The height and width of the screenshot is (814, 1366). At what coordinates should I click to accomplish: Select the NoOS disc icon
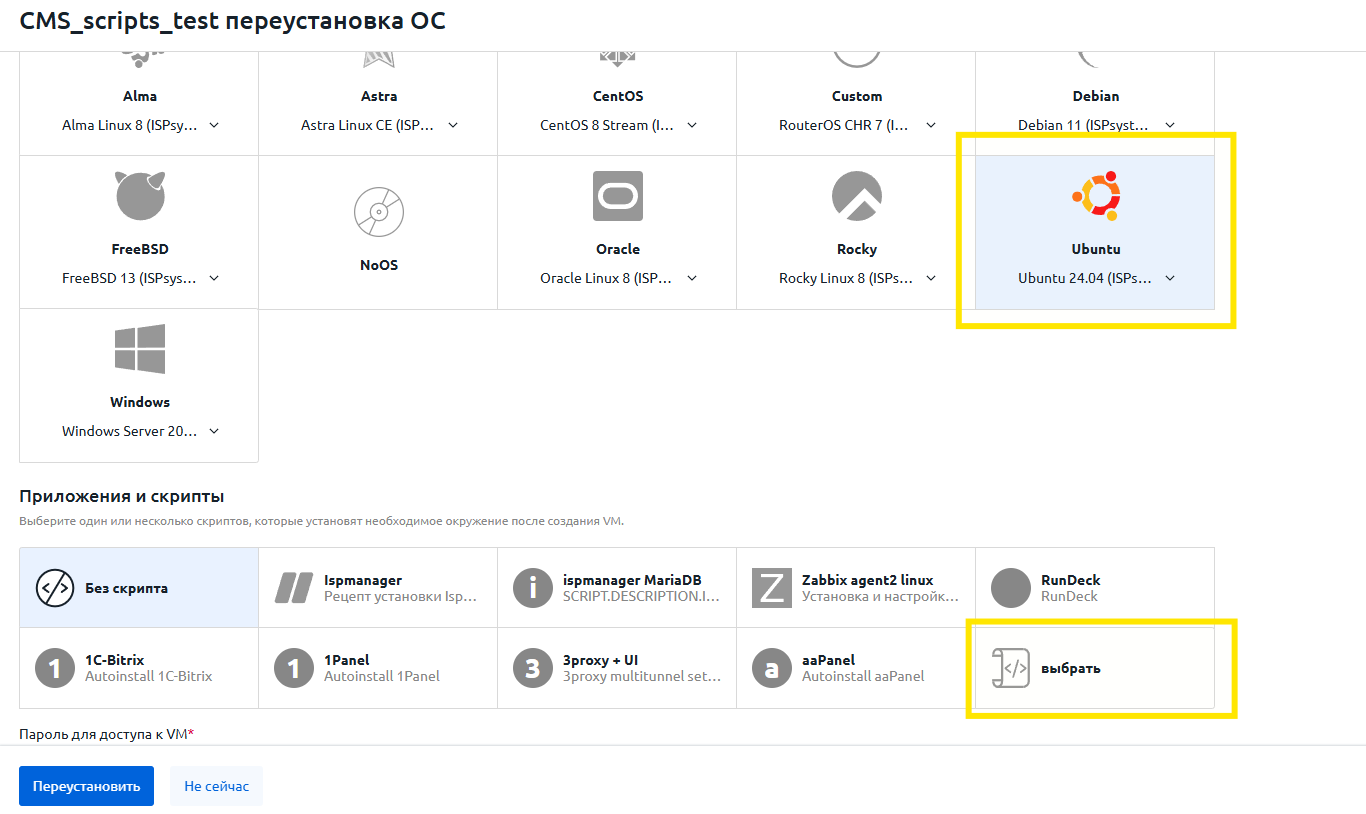click(378, 212)
